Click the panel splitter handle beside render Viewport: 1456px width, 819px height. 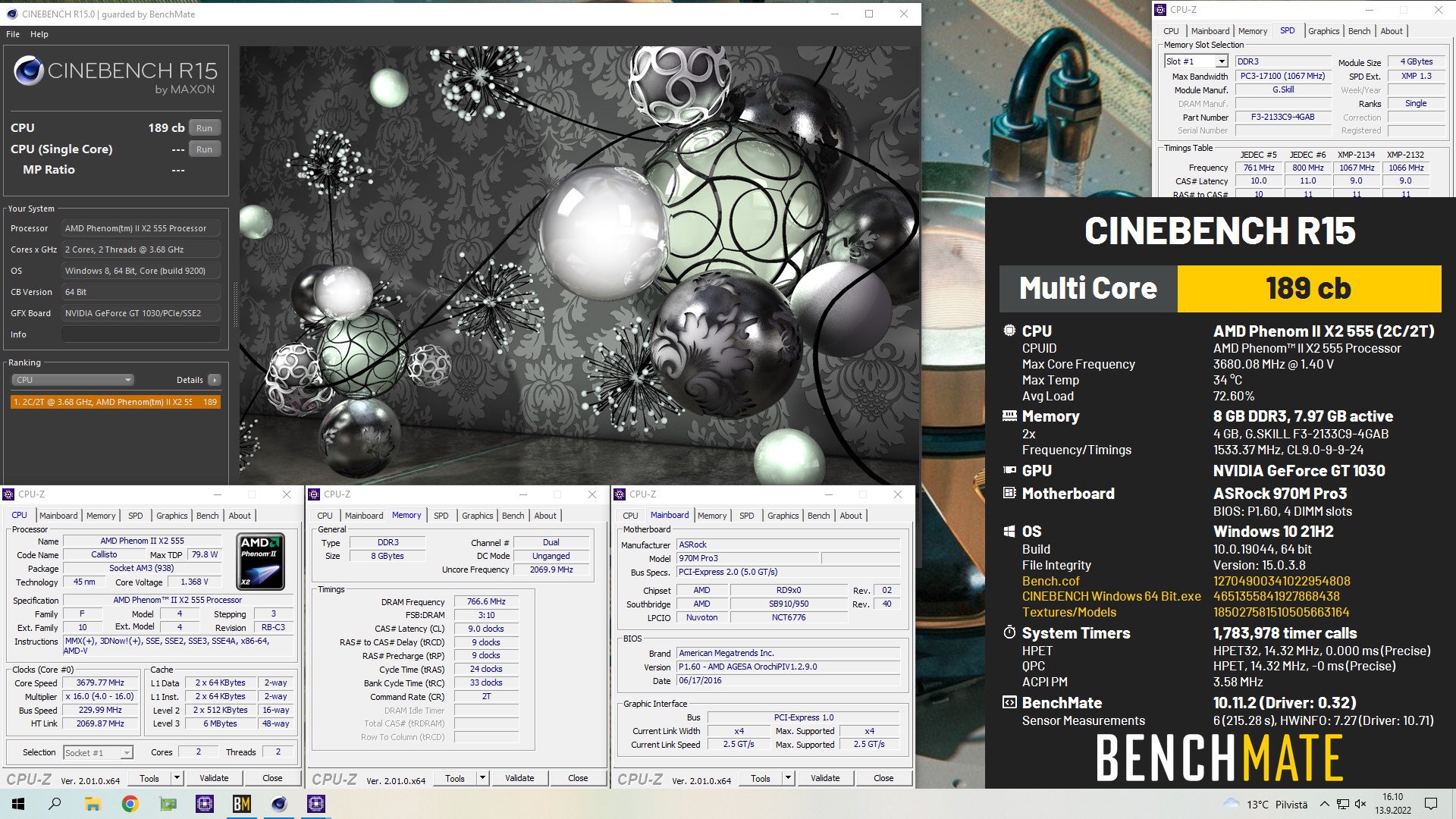[234, 303]
